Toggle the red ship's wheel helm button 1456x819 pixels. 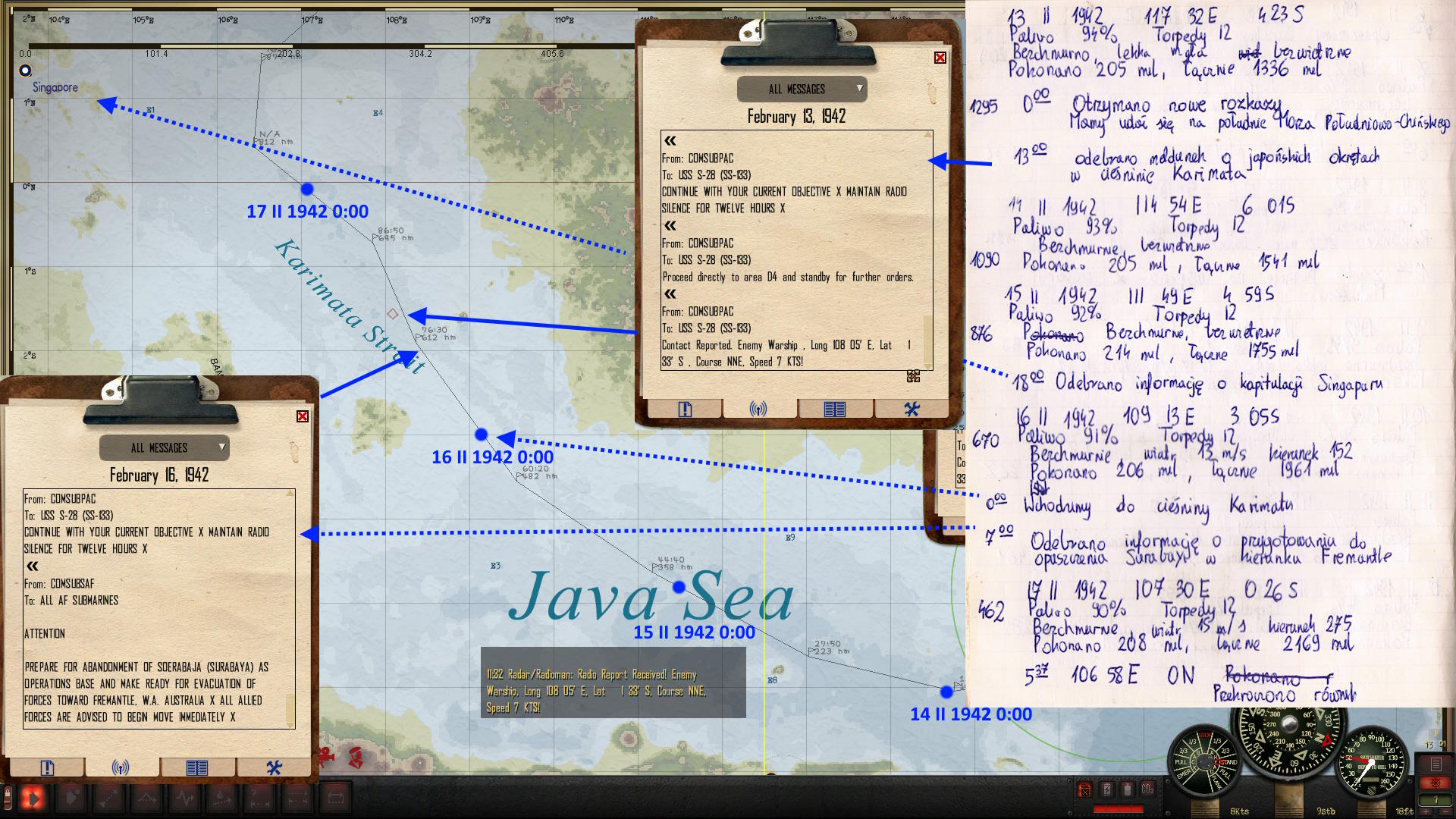pos(1436,783)
